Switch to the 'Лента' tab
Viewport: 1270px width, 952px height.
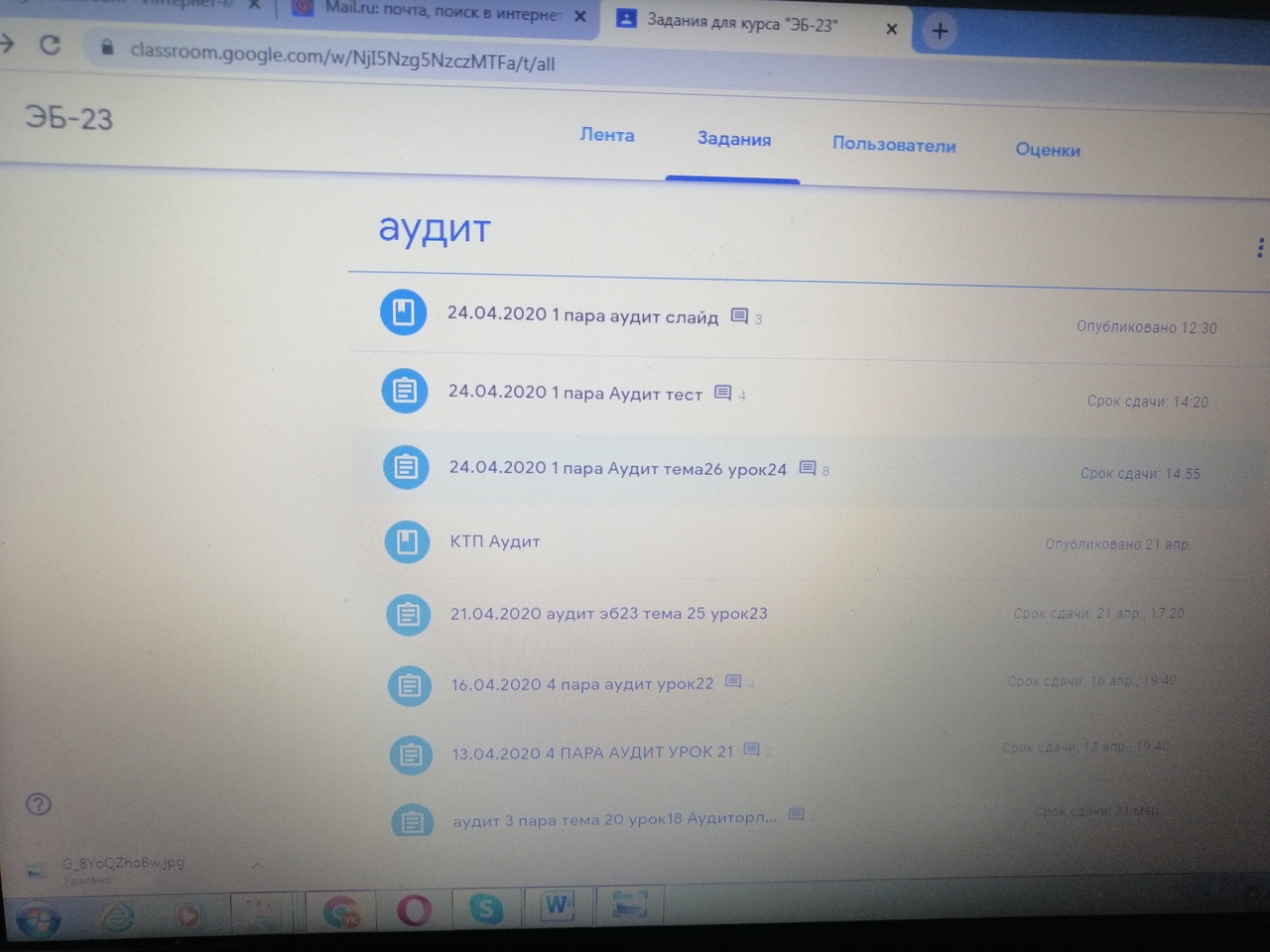tap(606, 135)
